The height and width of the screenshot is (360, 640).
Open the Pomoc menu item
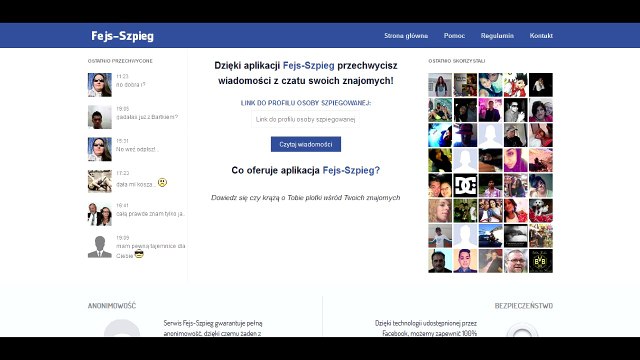pos(454,36)
